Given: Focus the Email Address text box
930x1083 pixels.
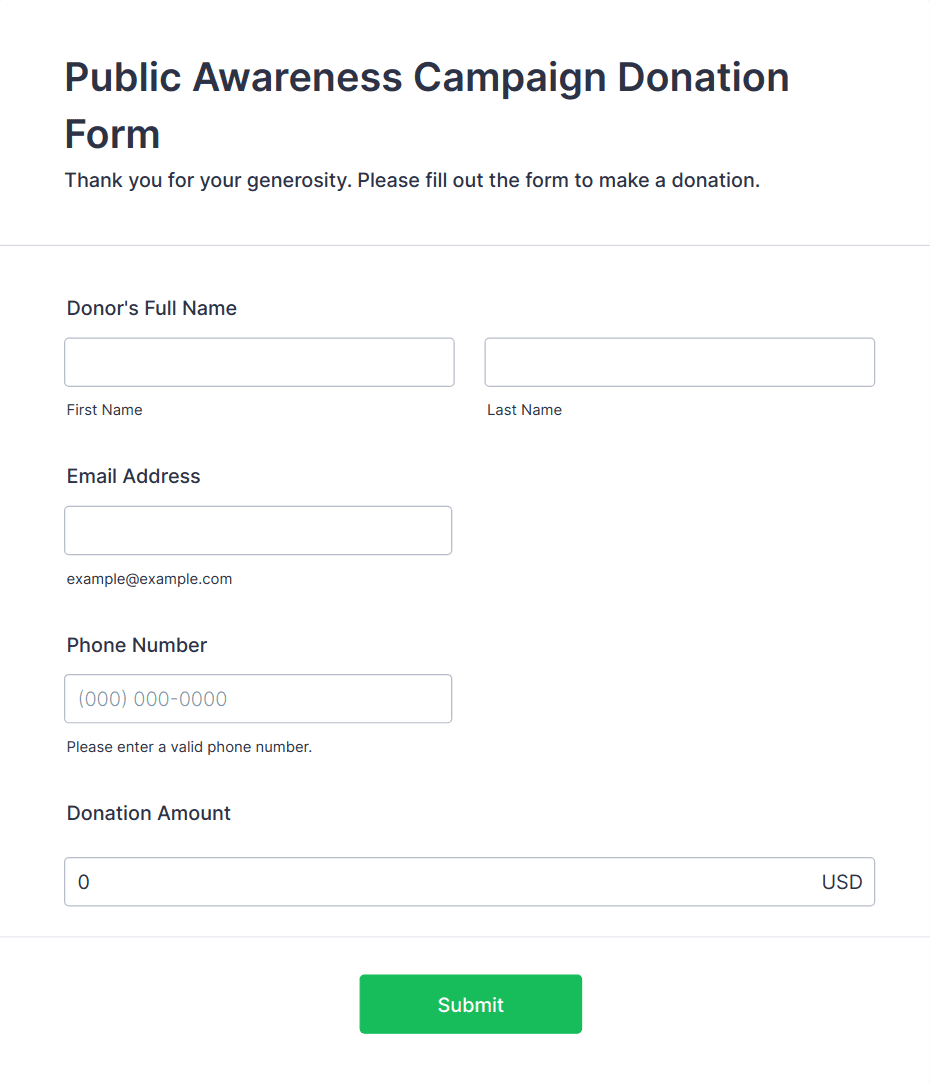Looking at the screenshot, I should point(258,530).
